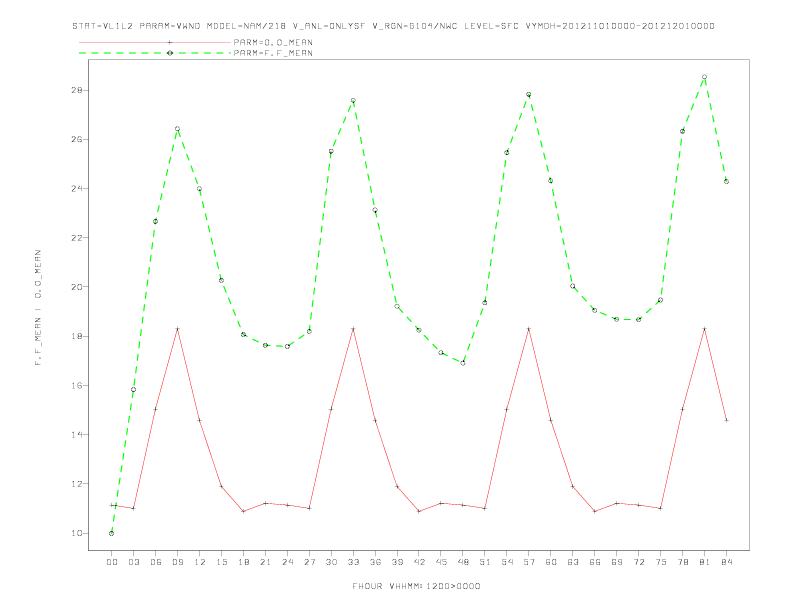Click y-axis tick label 20
The width and height of the screenshot is (792, 612).
[x=77, y=287]
